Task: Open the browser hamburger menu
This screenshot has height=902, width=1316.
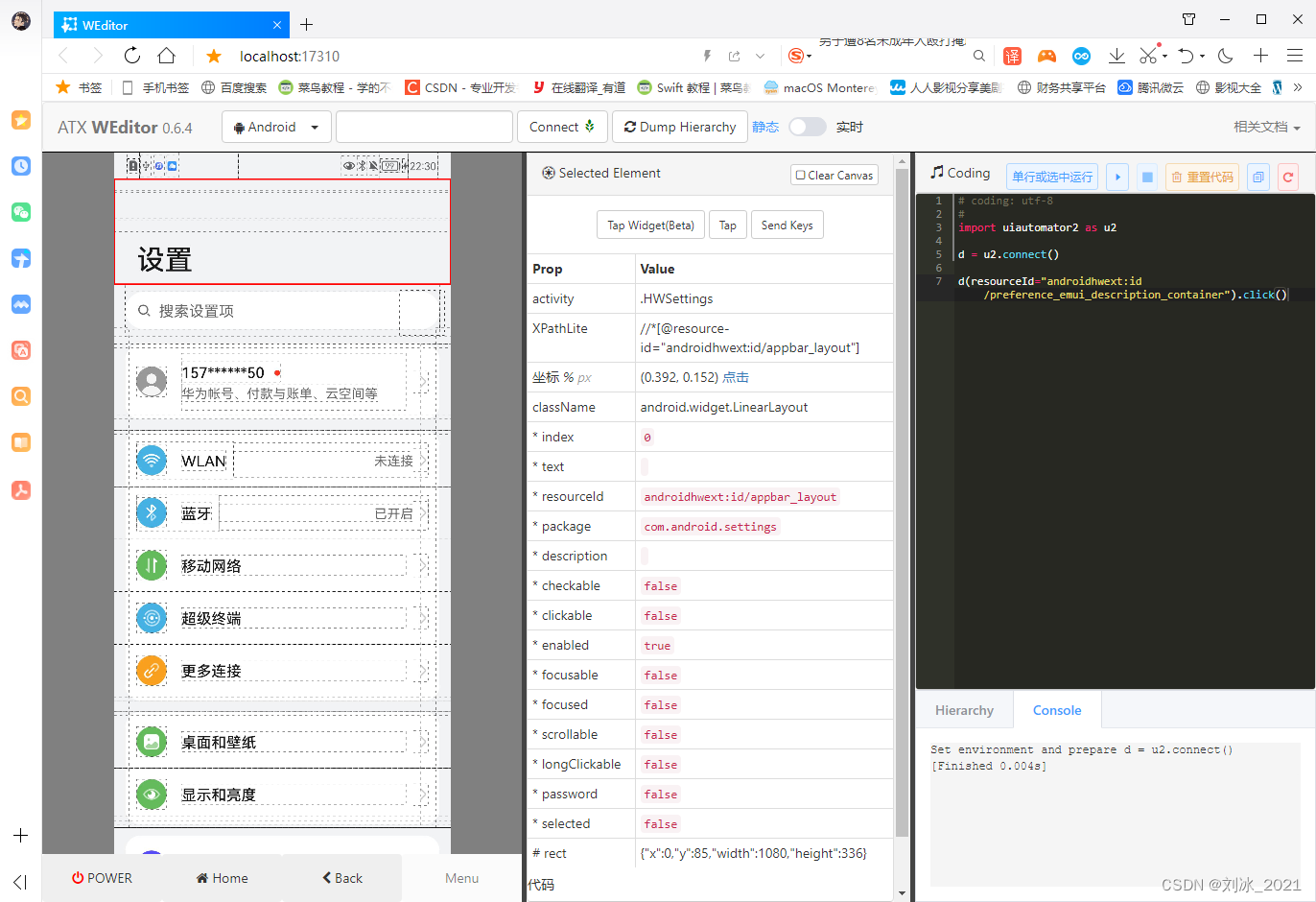Action: pyautogui.click(x=1295, y=56)
